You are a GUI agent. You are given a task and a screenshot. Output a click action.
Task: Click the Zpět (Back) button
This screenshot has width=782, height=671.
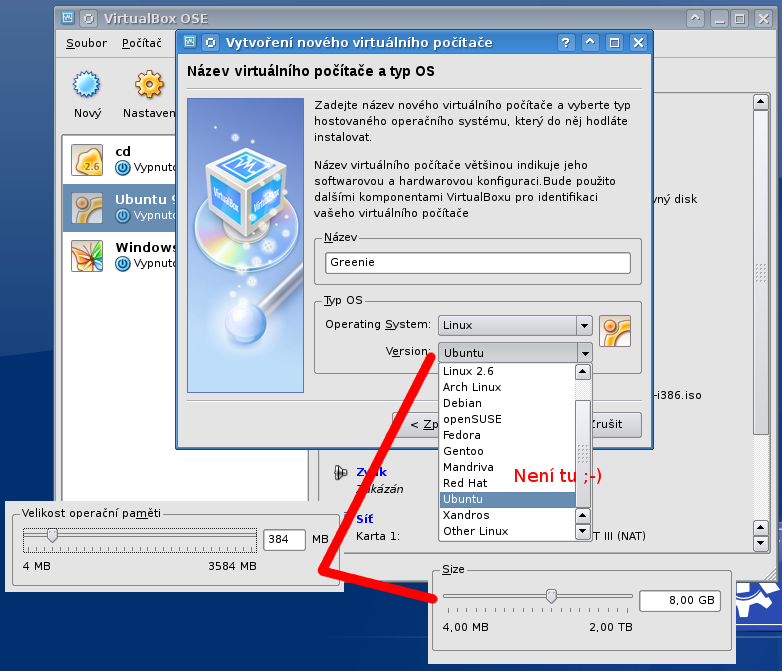point(418,425)
